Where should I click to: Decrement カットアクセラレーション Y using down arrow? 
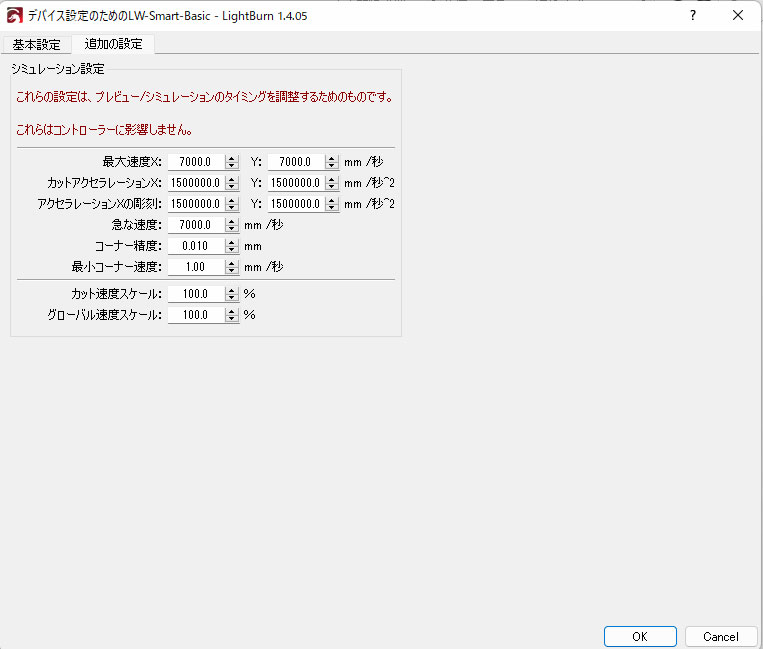pos(332,186)
